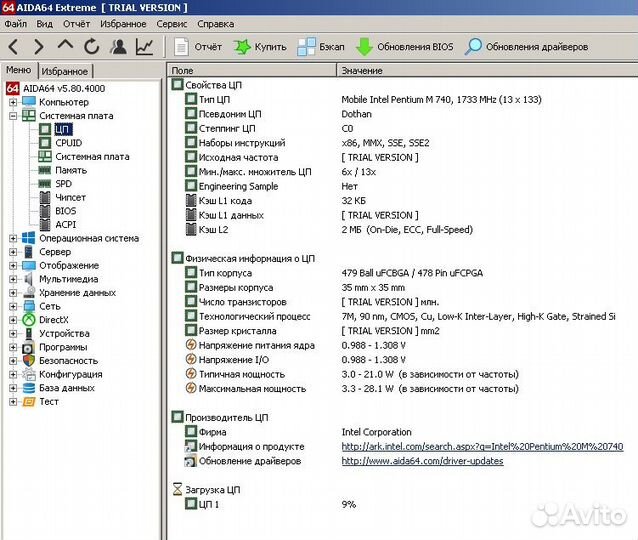Click the Программы icon in tree
This screenshot has height=540, width=638.
coord(28,348)
